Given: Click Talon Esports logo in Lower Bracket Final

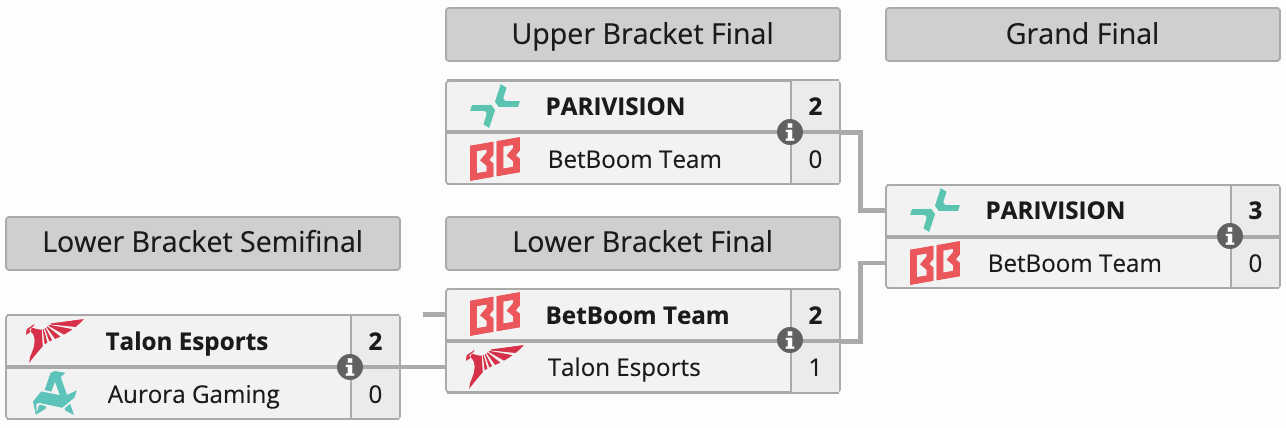Looking at the screenshot, I should click(x=496, y=367).
